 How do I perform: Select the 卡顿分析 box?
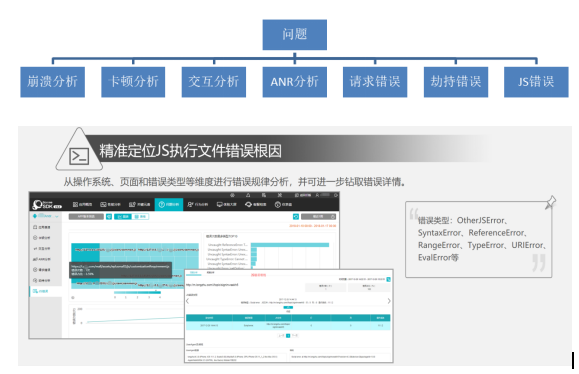tap(133, 82)
